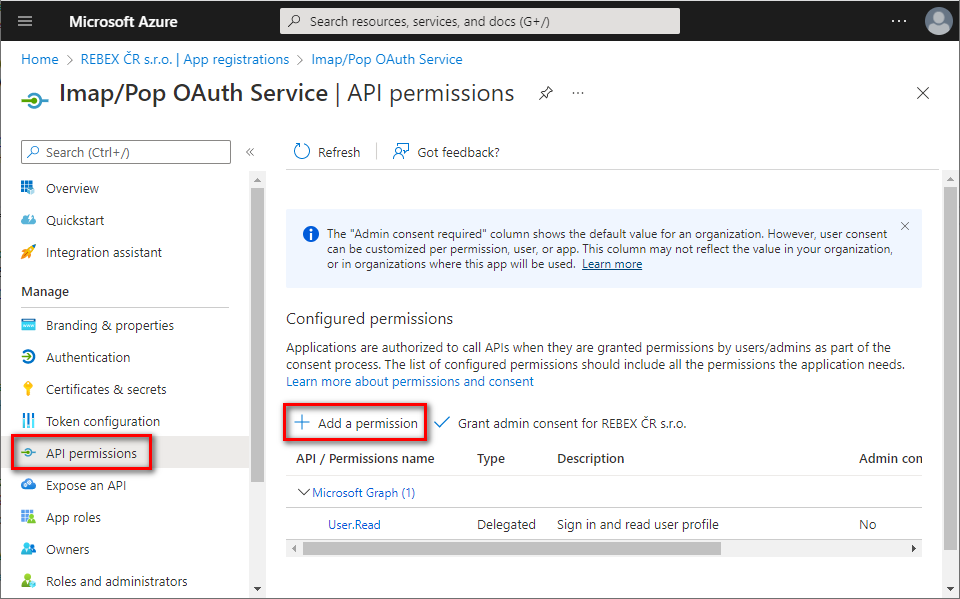Open the User.Read permission link

click(354, 524)
